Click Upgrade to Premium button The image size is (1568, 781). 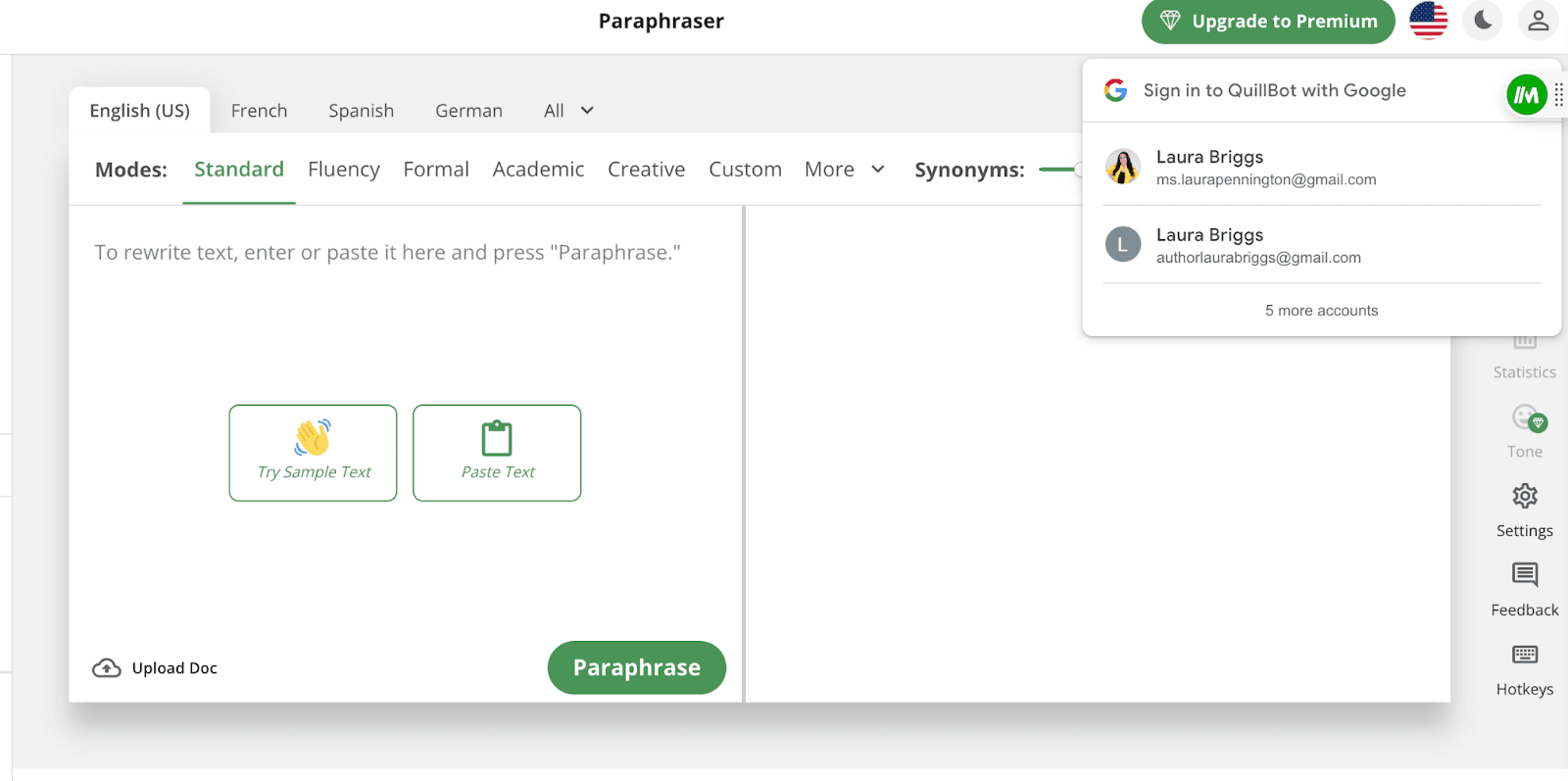(1268, 21)
